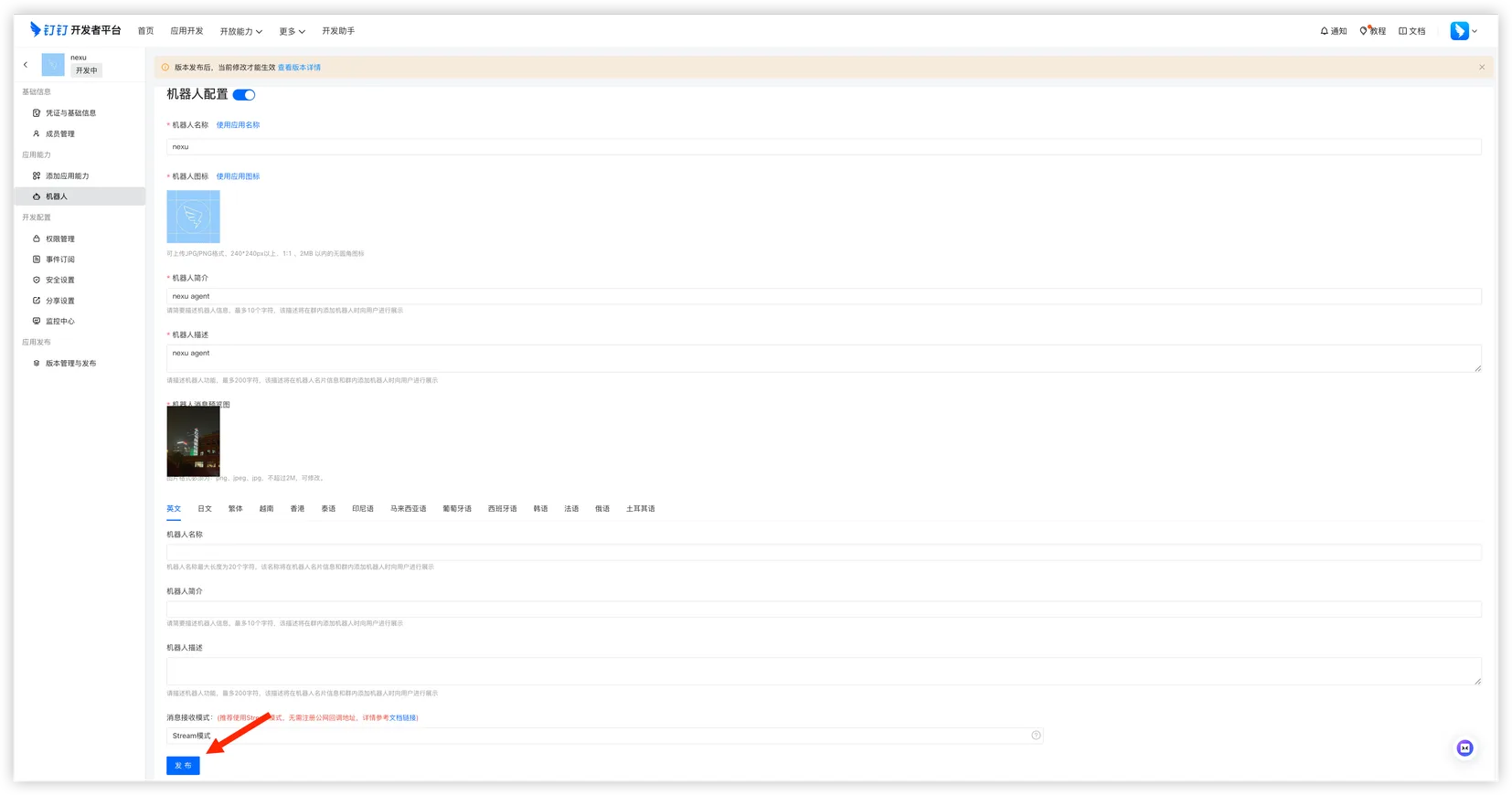1512x795 pixels.
Task: Open the 文档链接 link
Action: pyautogui.click(x=402, y=718)
